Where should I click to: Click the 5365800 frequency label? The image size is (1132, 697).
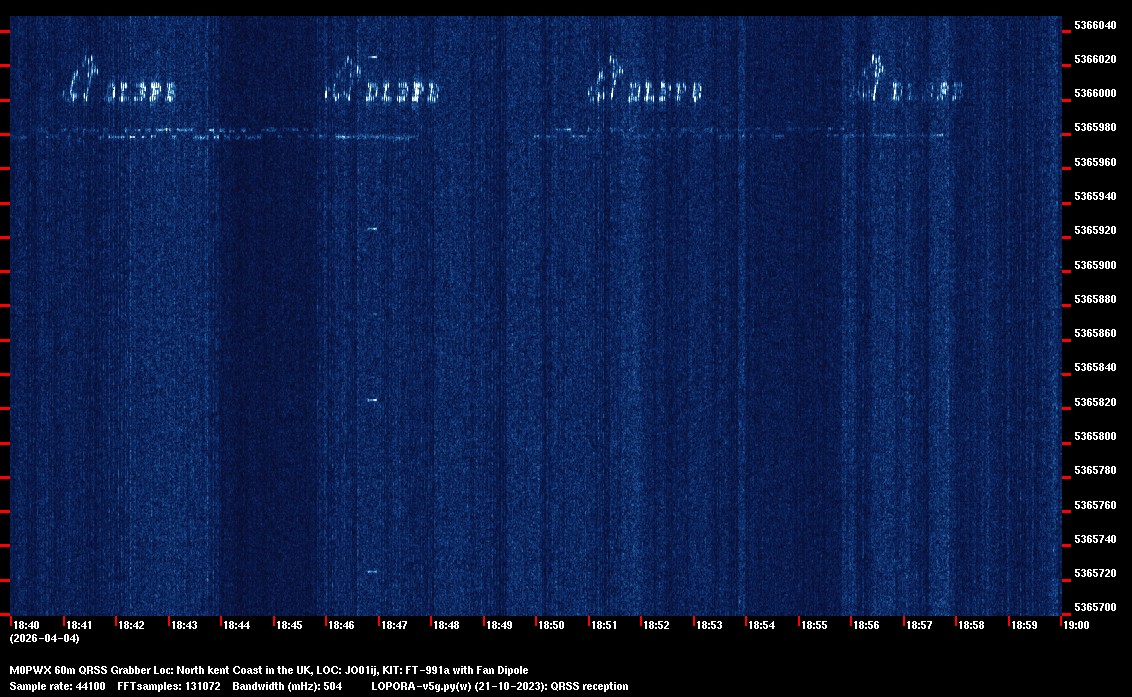[1095, 436]
